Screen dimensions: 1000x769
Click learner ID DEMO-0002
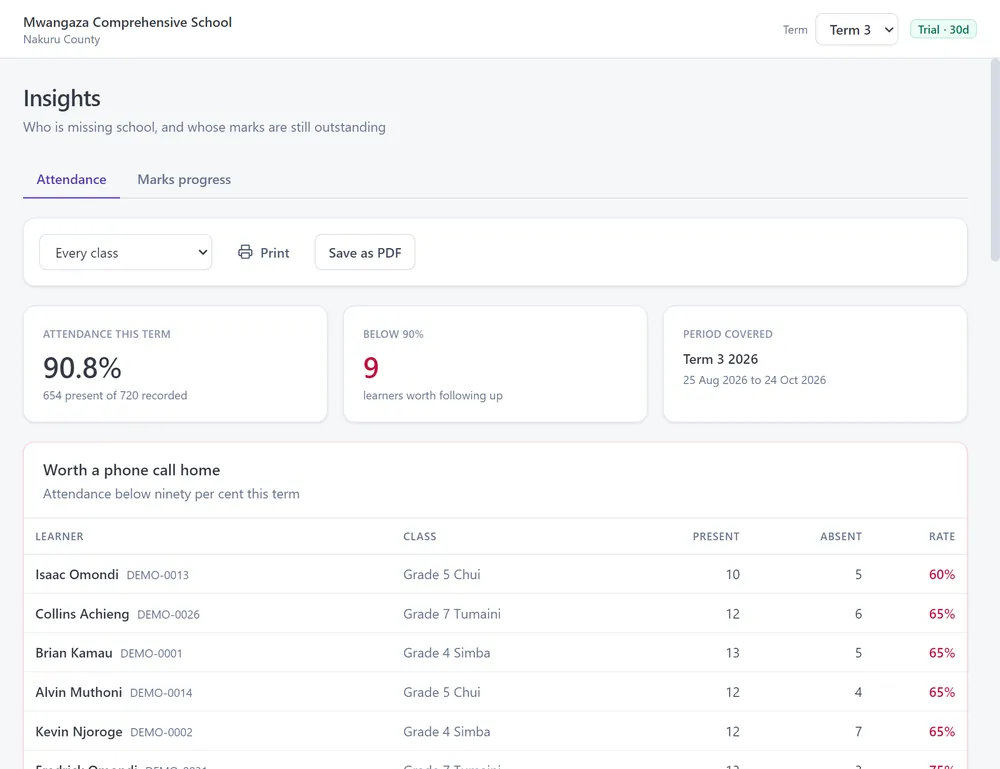click(x=161, y=733)
